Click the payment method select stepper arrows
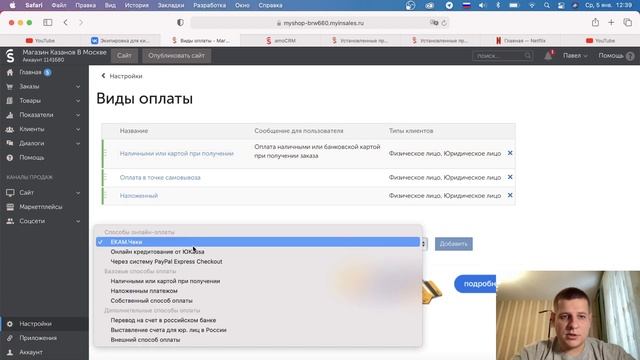Screen dimensions: 640x360 point(424,244)
